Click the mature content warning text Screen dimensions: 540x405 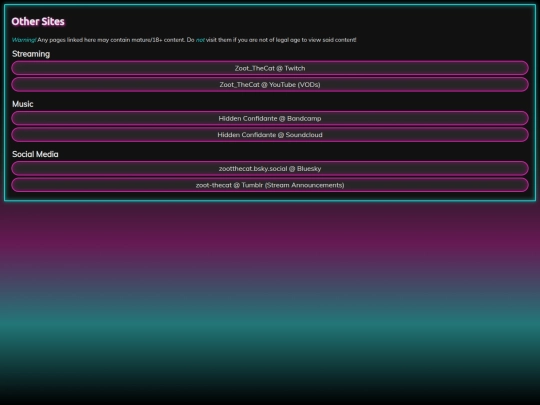click(184, 40)
